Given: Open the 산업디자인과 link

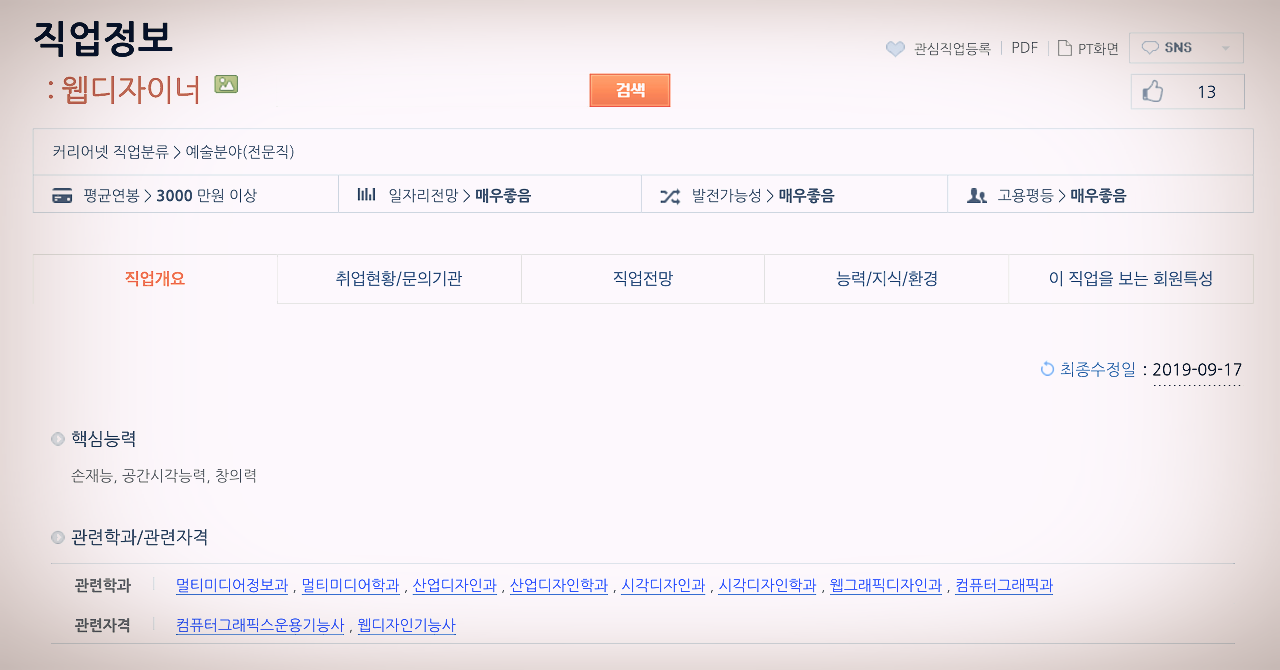Looking at the screenshot, I should pyautogui.click(x=455, y=585).
